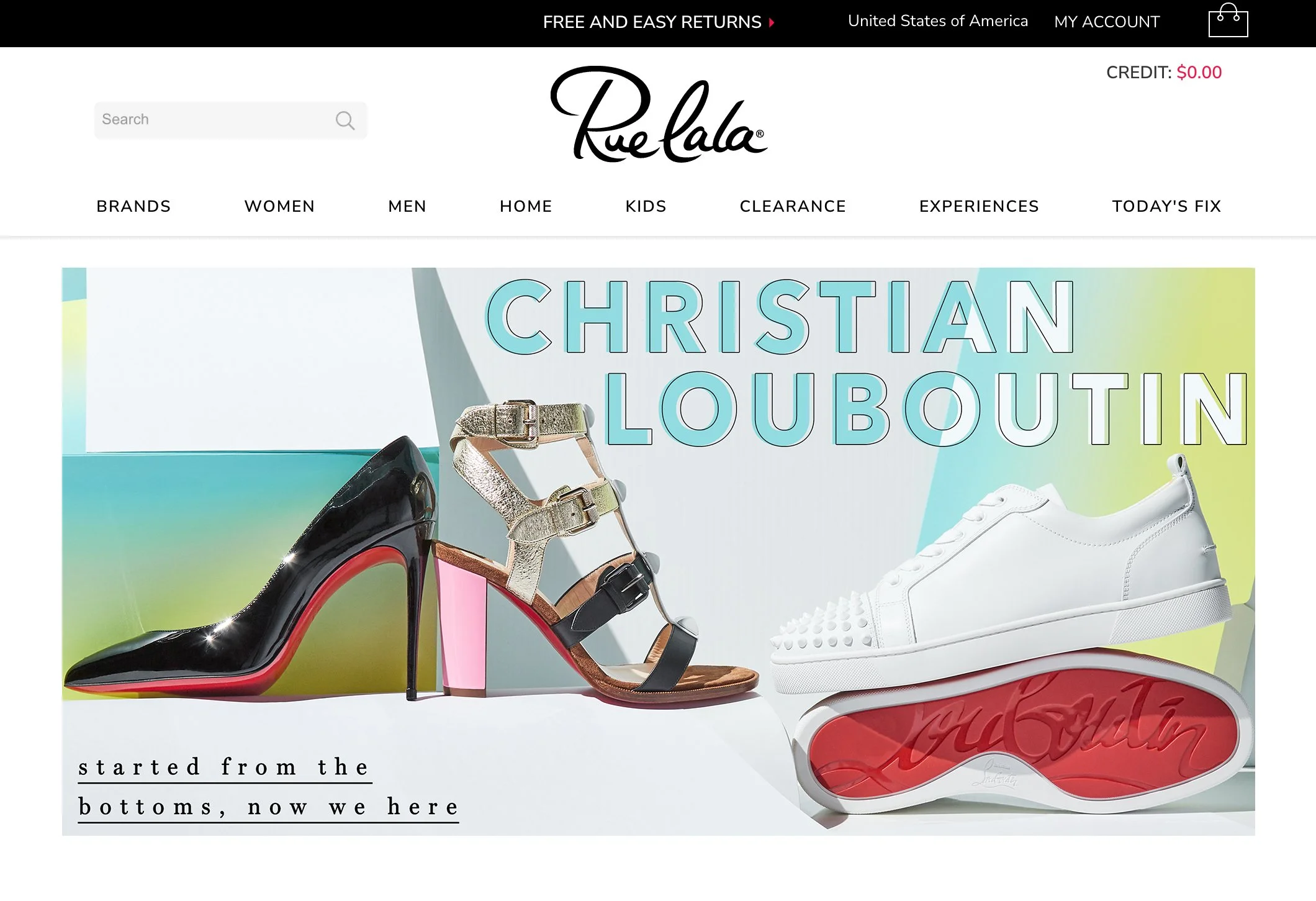1316x901 pixels.
Task: Open the shopping bag icon
Action: click(1228, 20)
